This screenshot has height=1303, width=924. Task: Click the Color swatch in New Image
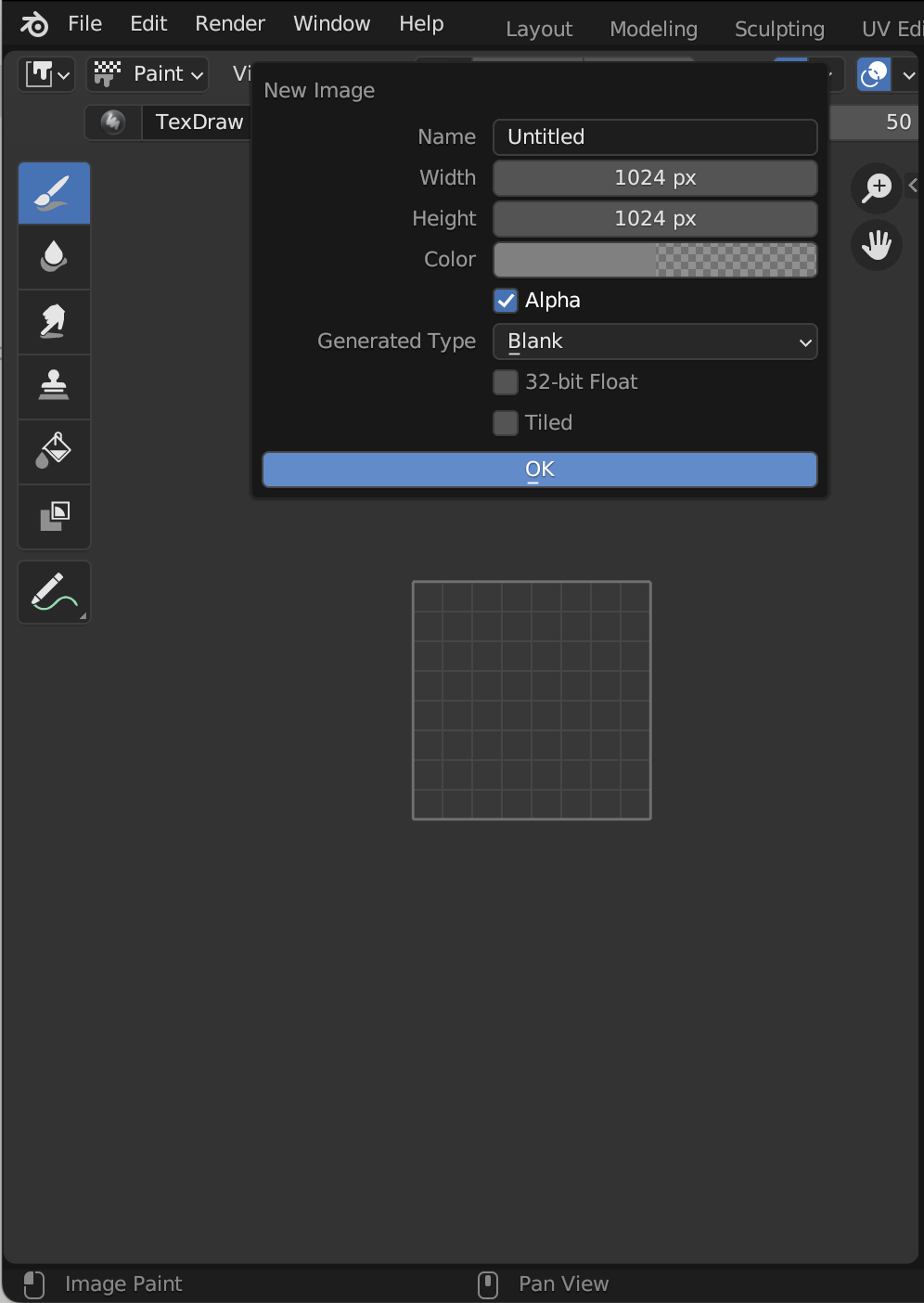tap(655, 260)
